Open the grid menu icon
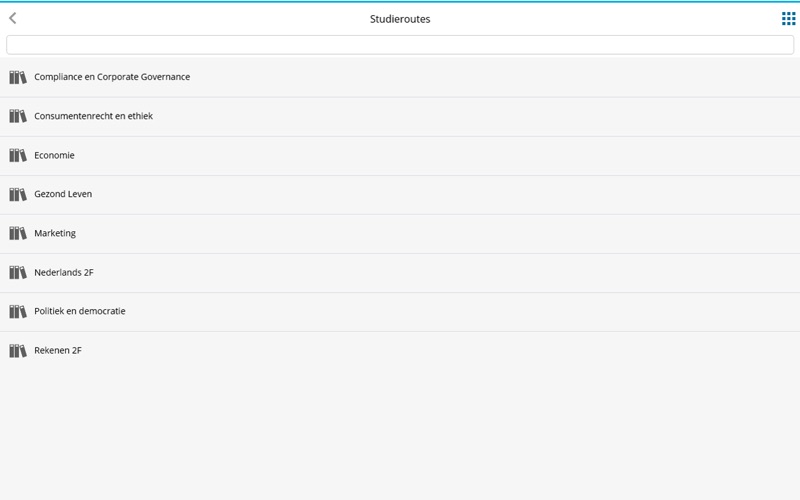800x500 pixels. point(788,19)
